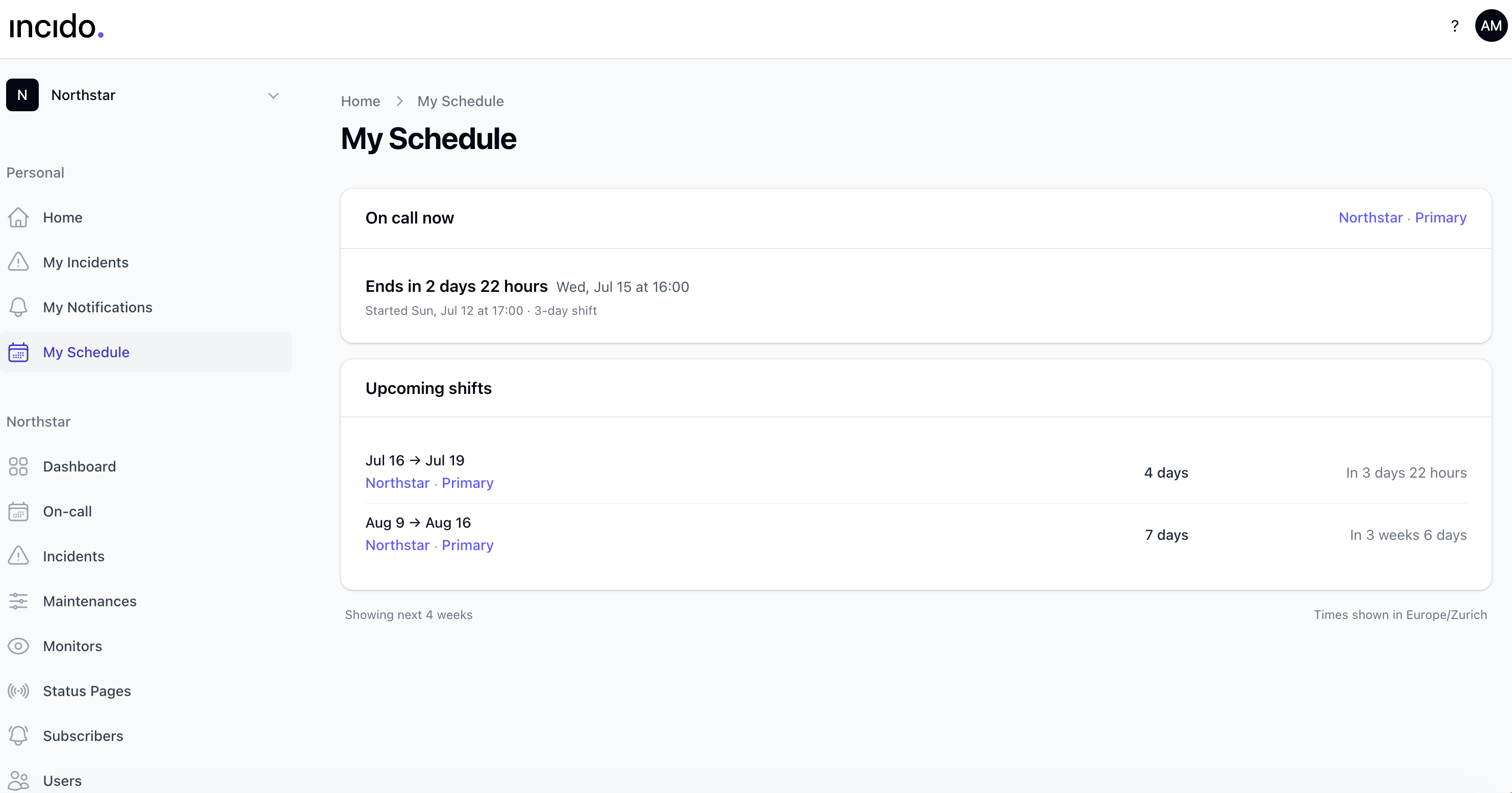Screen dimensions: 1512x793
Task: Click 'Times shown in Europe/Zurich' text
Action: pyautogui.click(x=1400, y=615)
